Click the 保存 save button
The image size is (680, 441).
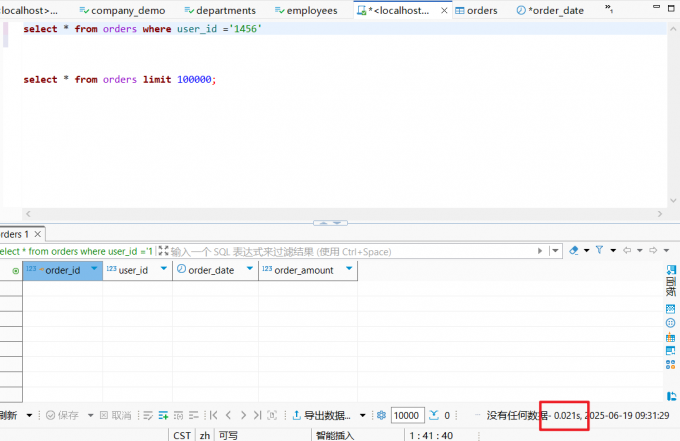62,415
